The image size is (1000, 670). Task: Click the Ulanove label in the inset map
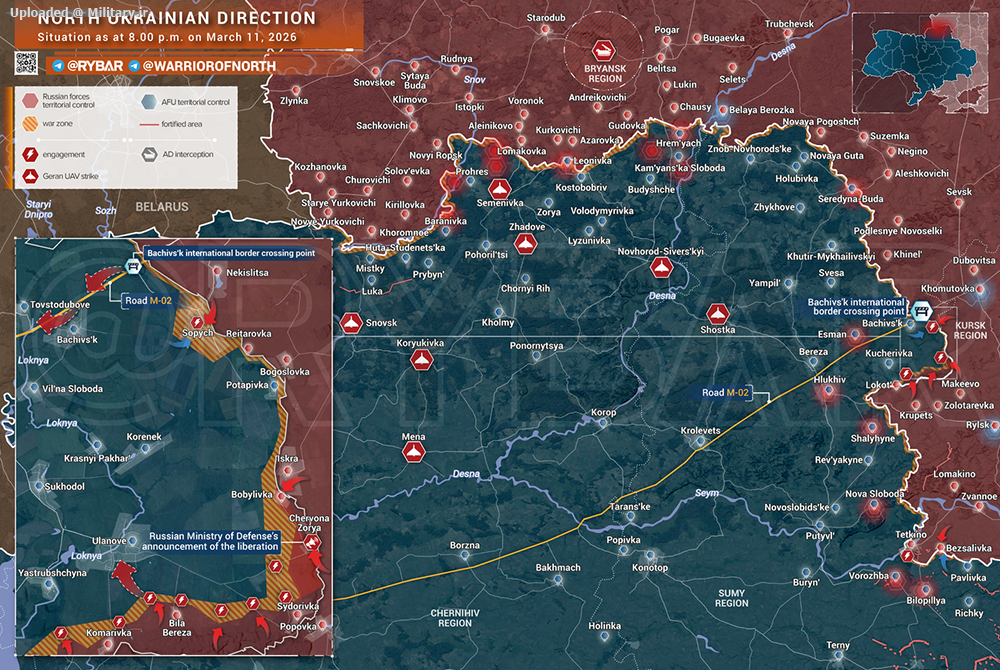(108, 541)
